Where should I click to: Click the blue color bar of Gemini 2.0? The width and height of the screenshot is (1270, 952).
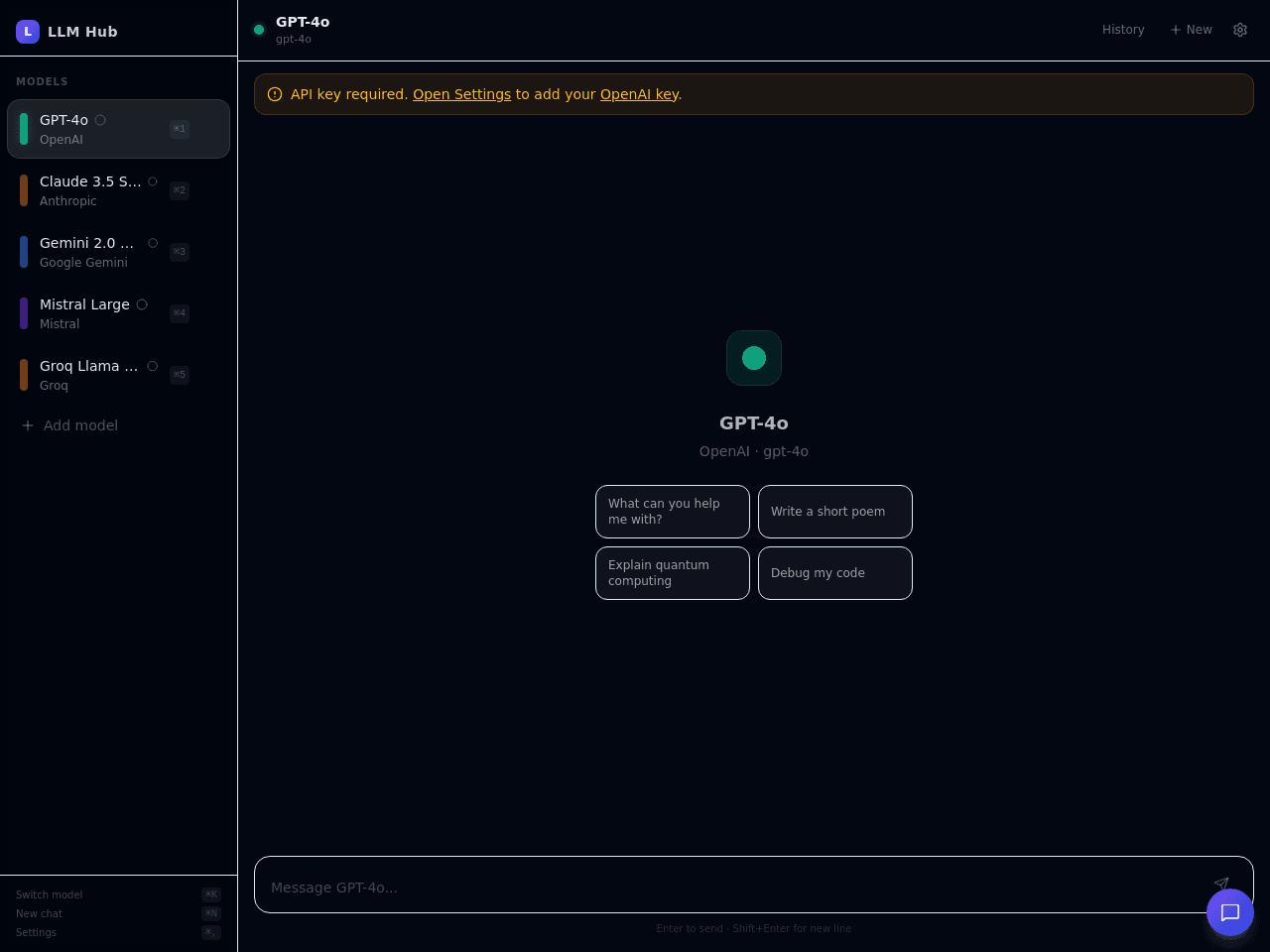click(24, 252)
